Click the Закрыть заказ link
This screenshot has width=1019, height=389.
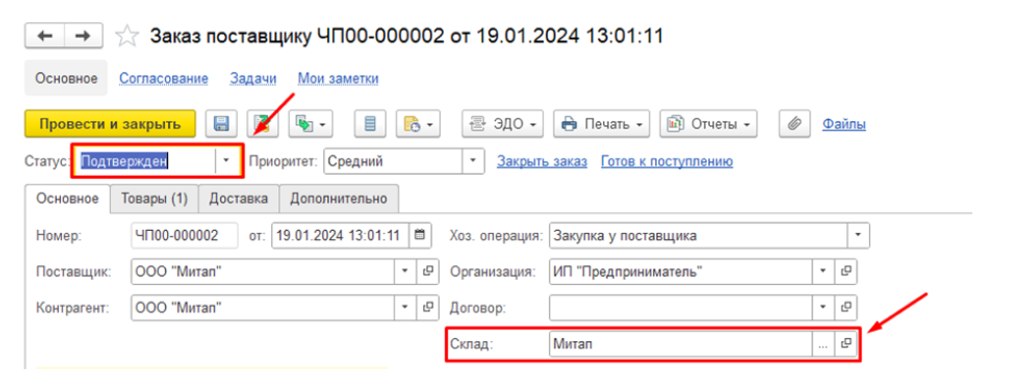pyautogui.click(x=542, y=161)
